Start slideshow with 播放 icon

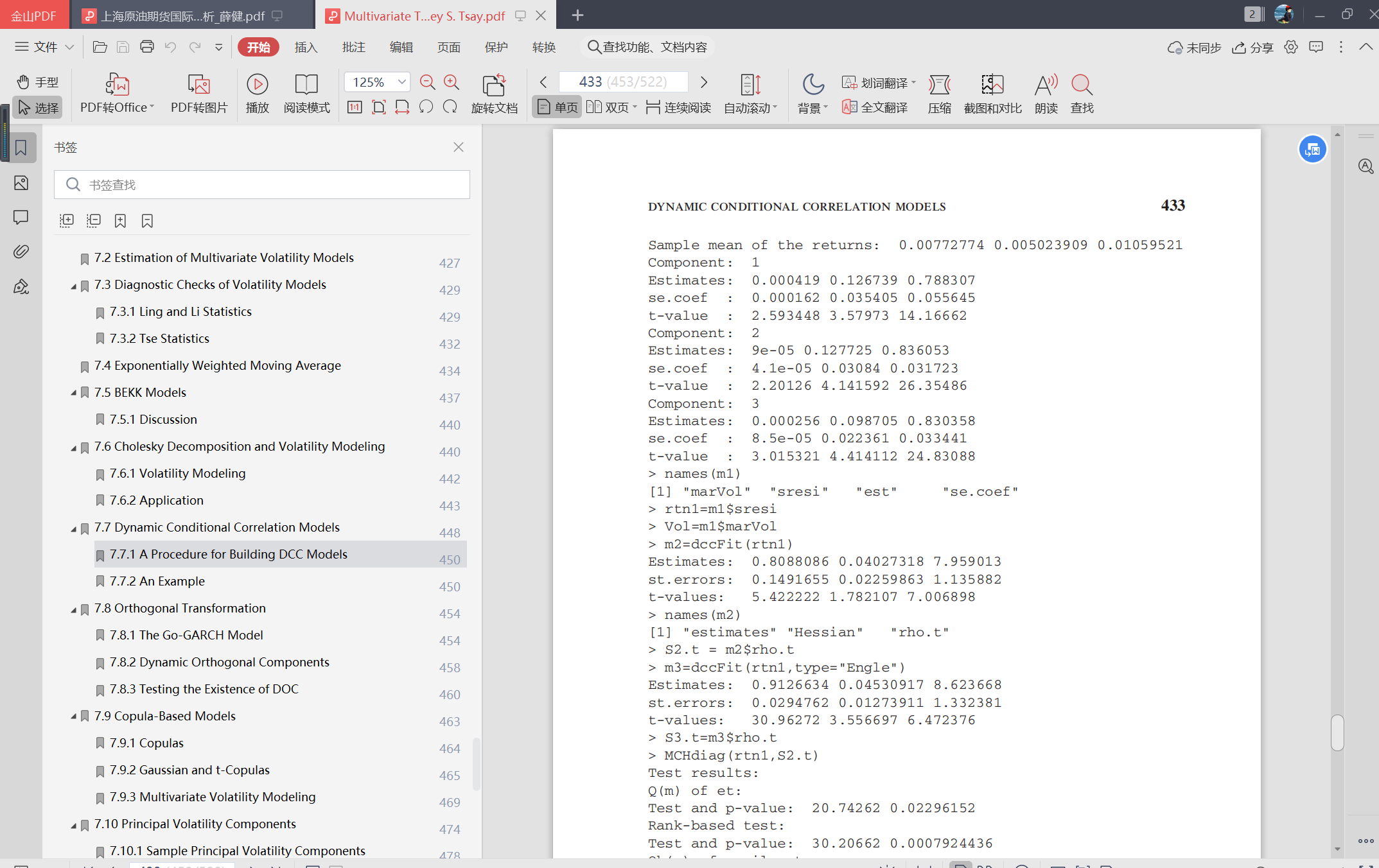pos(257,85)
